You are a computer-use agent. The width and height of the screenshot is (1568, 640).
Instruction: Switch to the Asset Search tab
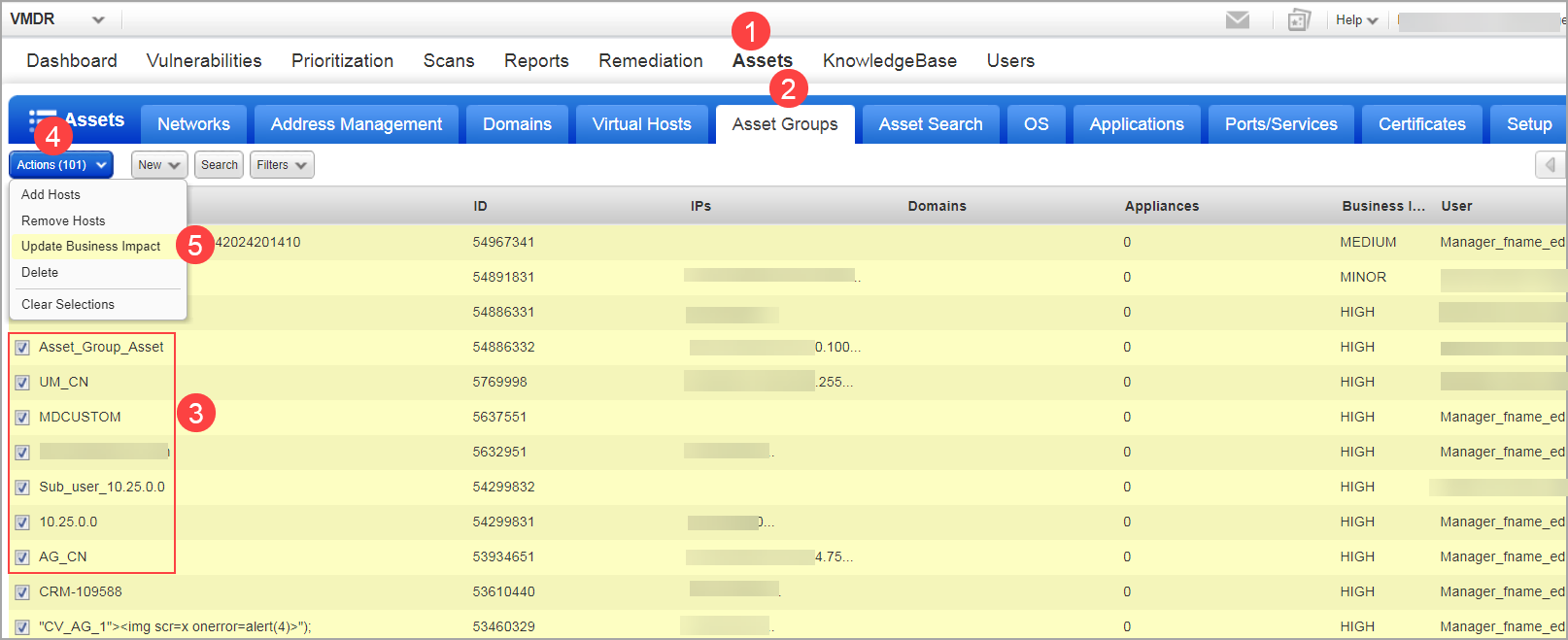coord(930,124)
